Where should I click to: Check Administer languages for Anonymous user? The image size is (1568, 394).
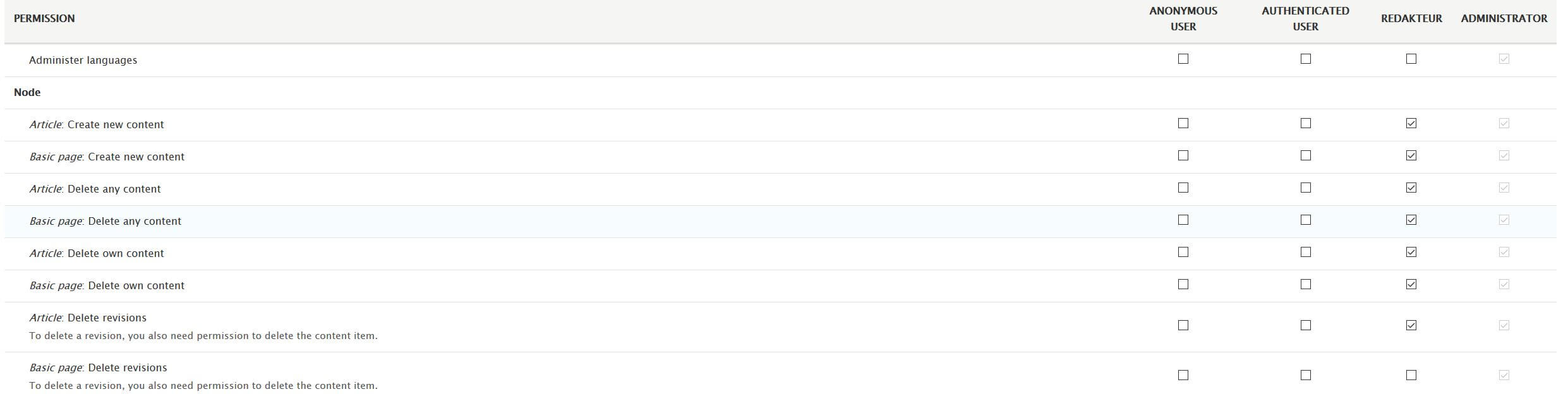[x=1183, y=59]
